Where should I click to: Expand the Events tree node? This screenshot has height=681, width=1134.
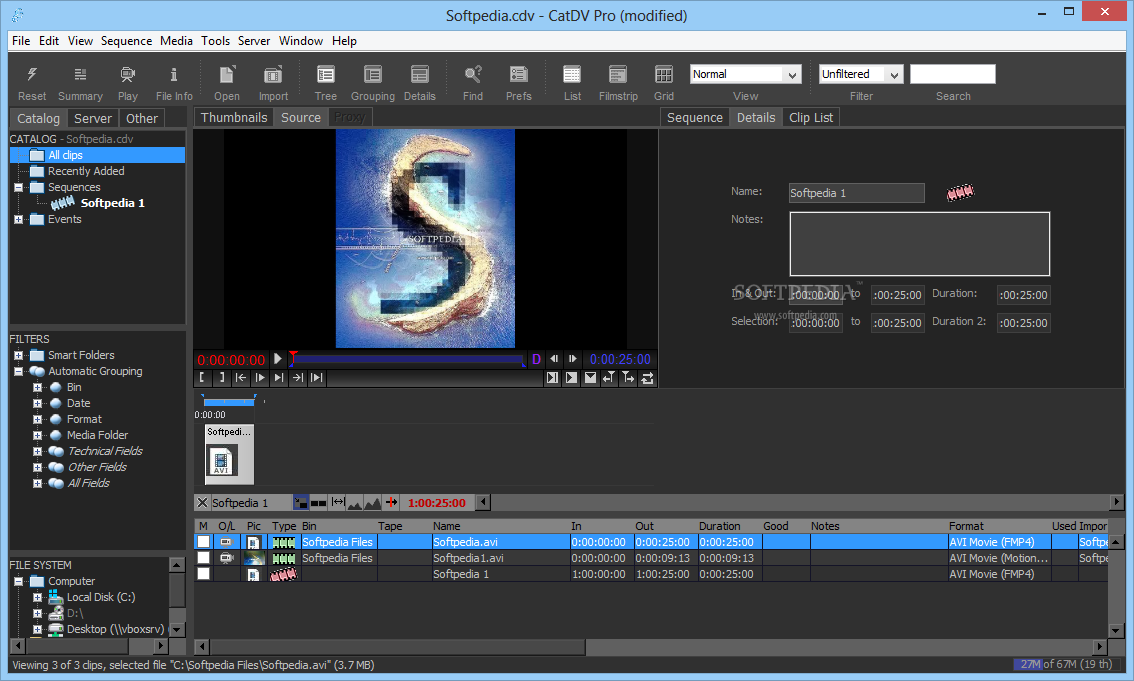click(19, 219)
